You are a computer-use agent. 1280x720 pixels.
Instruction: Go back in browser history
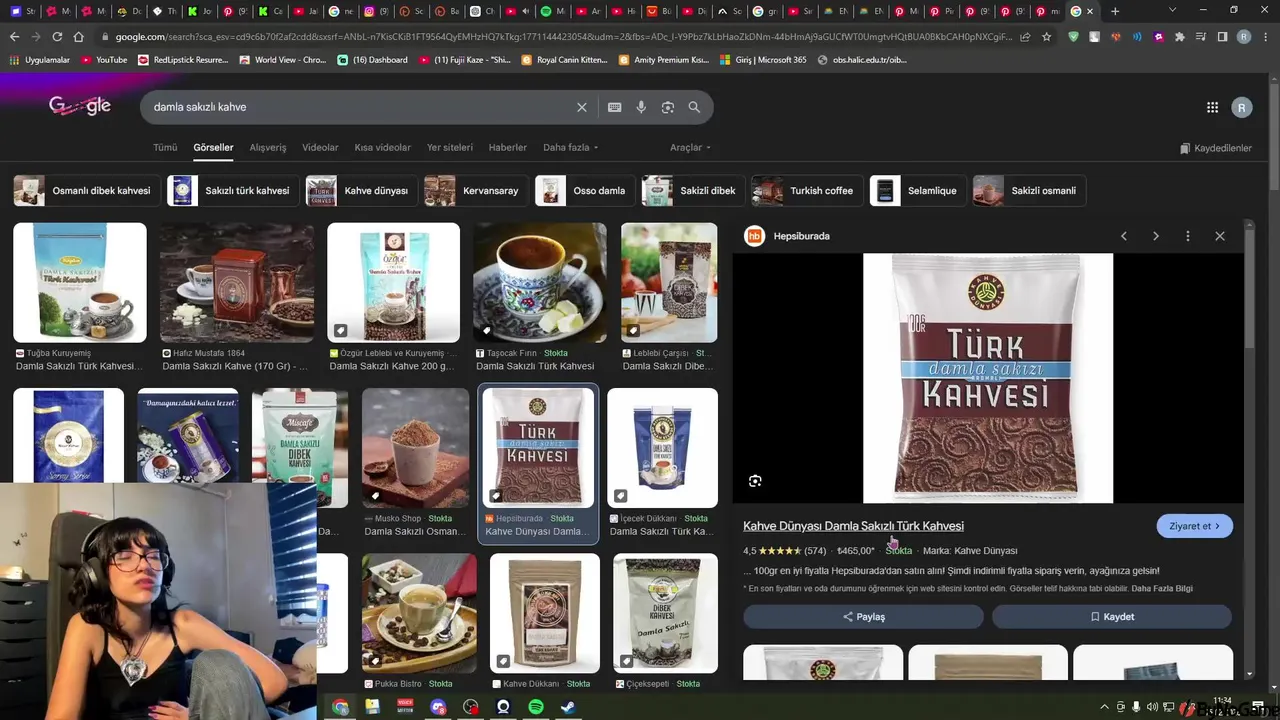pyautogui.click(x=14, y=37)
